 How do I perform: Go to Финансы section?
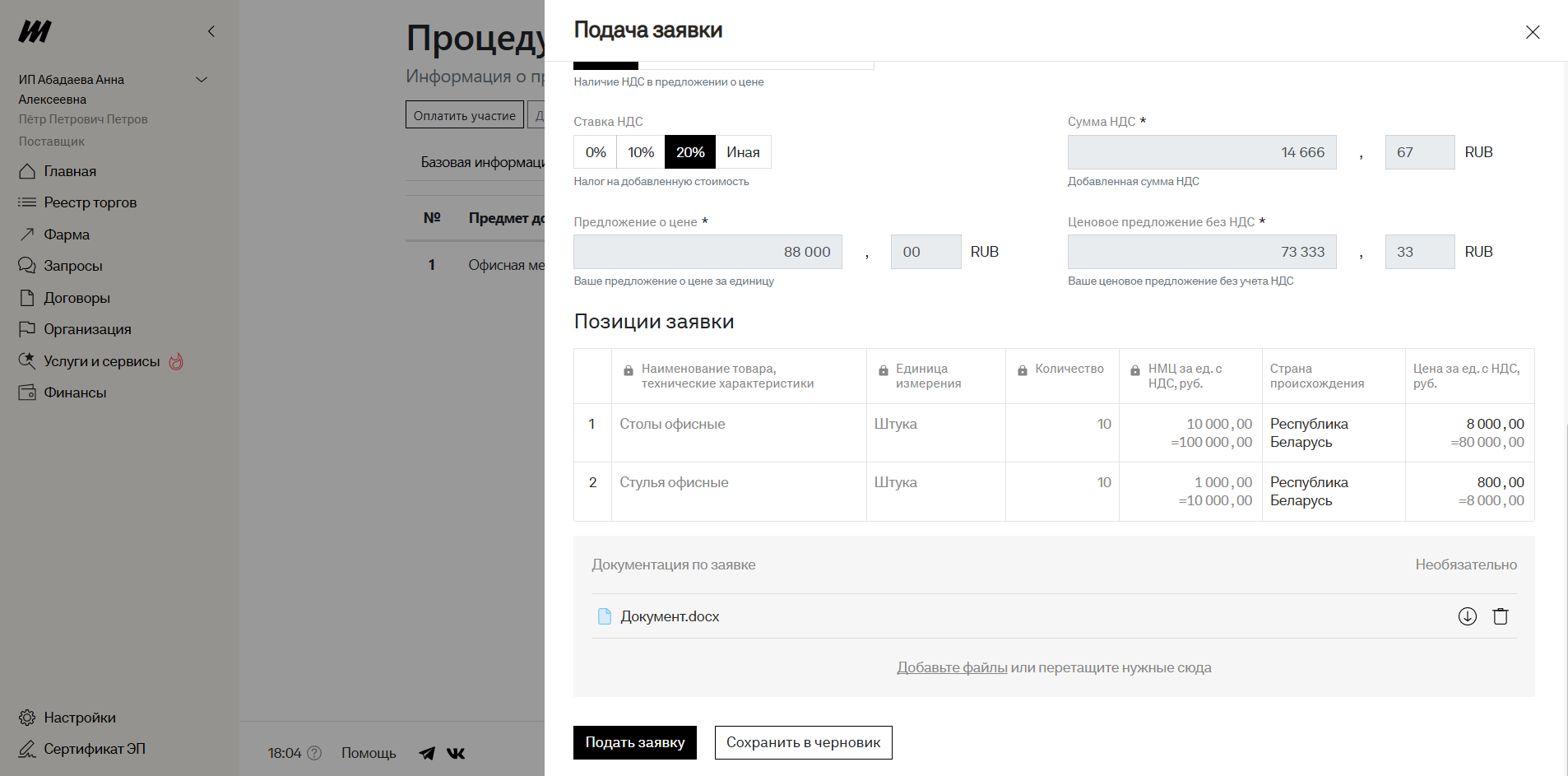(x=75, y=393)
